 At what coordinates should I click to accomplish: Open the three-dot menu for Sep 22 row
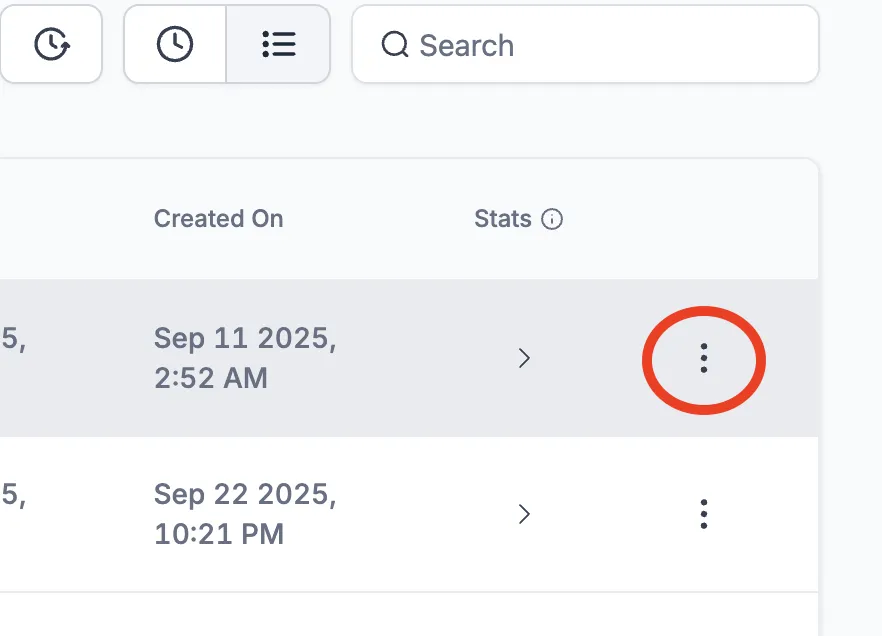(x=704, y=514)
